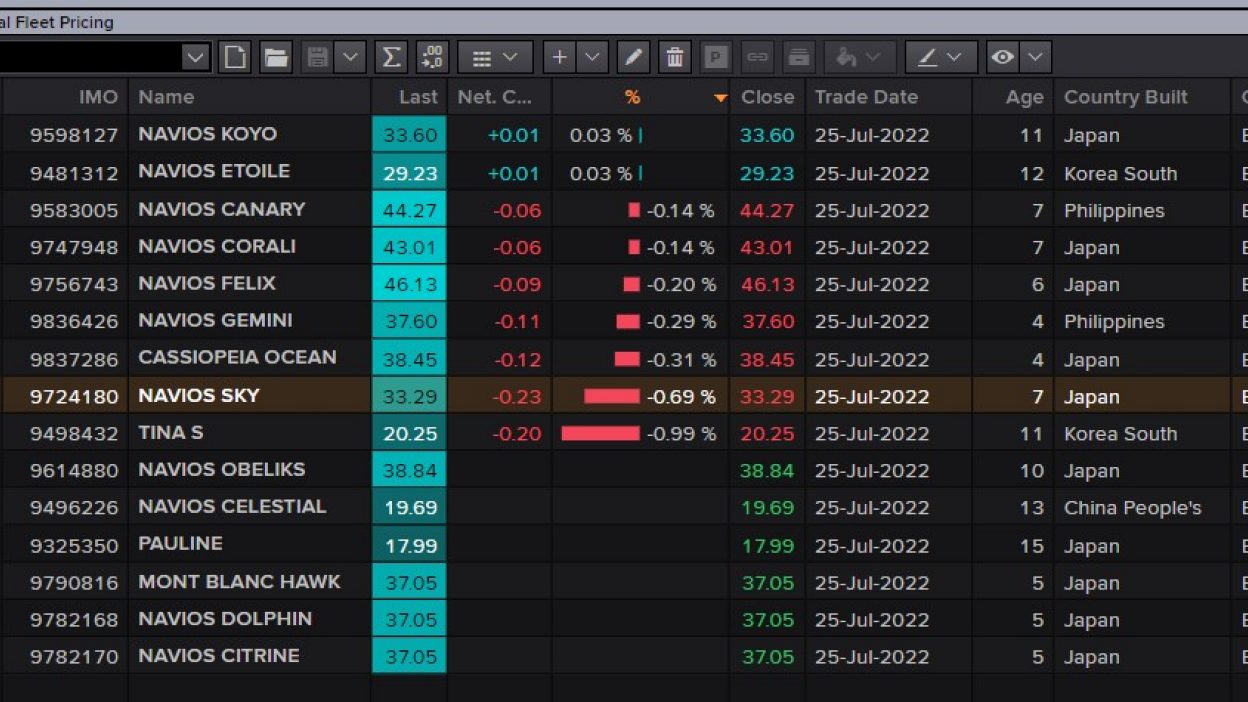Click the pencil edit icon
Viewport: 1248px width, 702px height.
click(633, 58)
